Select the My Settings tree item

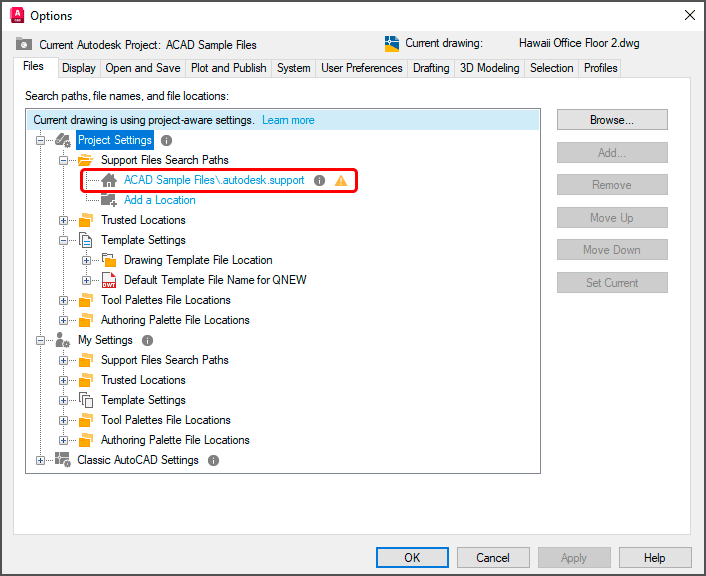(105, 340)
